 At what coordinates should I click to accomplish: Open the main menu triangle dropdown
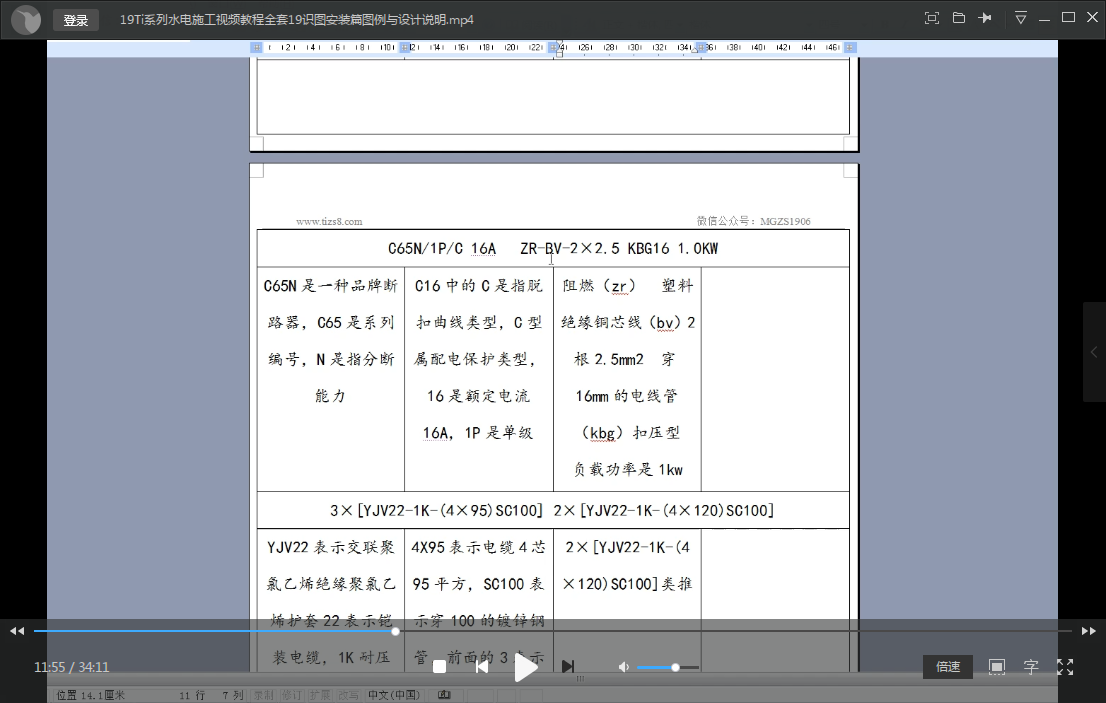[x=1021, y=18]
